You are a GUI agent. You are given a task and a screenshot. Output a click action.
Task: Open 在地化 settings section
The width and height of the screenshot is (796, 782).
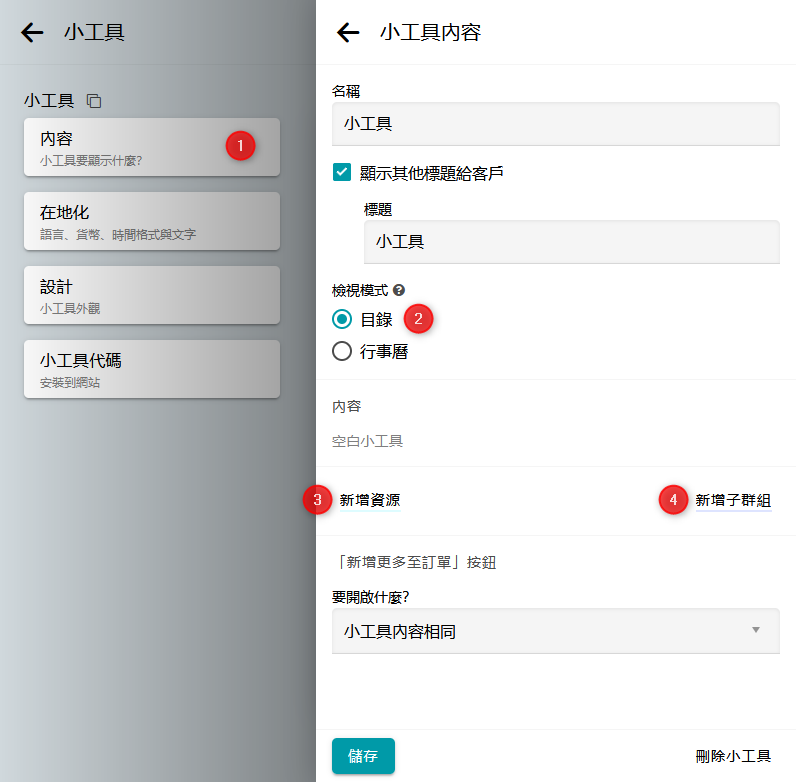point(151,221)
